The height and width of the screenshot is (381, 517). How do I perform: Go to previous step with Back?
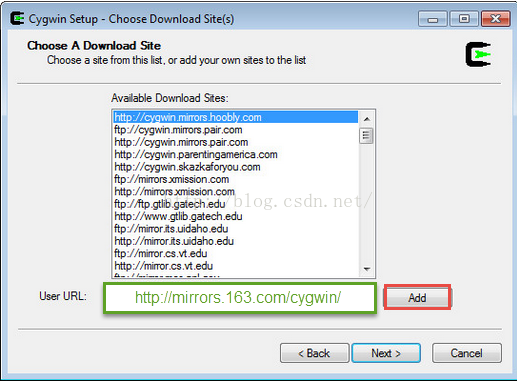tap(314, 353)
